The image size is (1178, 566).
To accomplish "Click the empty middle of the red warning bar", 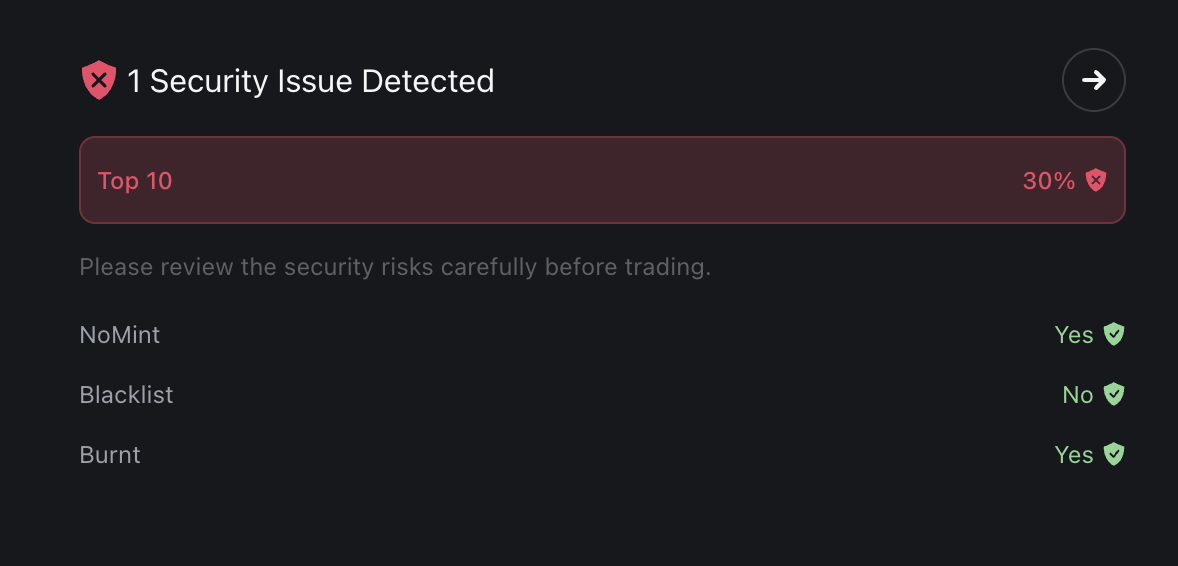I will [x=600, y=180].
